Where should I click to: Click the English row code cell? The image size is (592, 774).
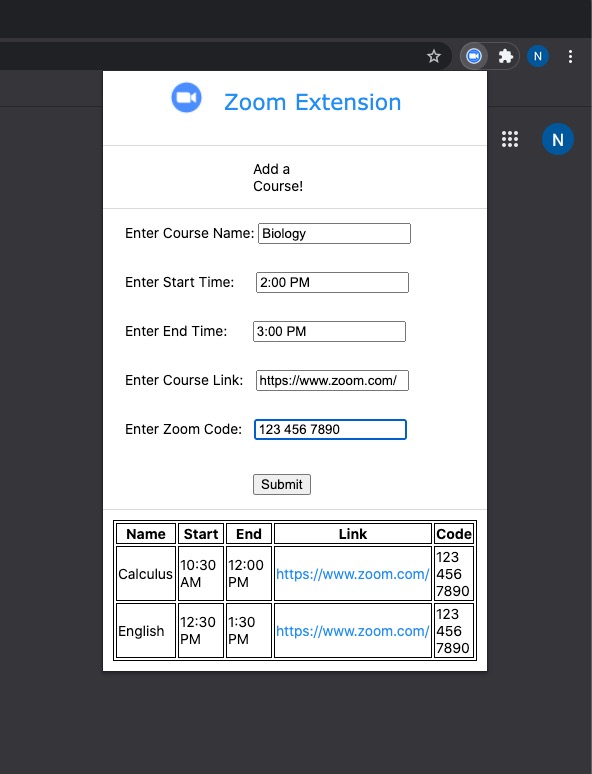pos(453,630)
